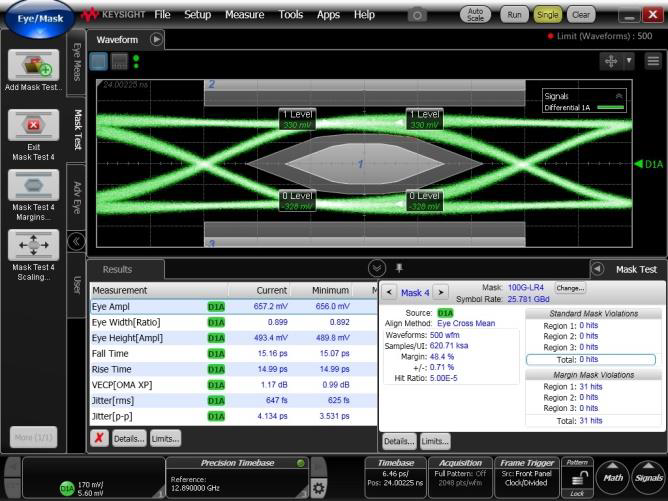Viewport: 668px width, 501px height.
Task: Select the single waveform view layout
Action: 99,61
